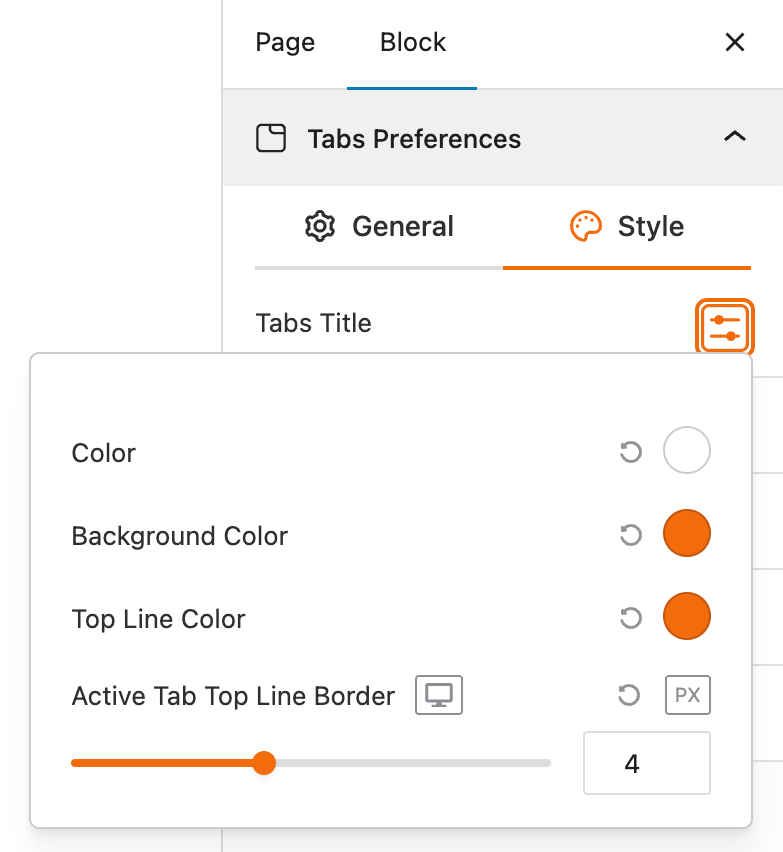Image resolution: width=783 pixels, height=852 pixels.
Task: Click the border width number field
Action: tap(646, 764)
